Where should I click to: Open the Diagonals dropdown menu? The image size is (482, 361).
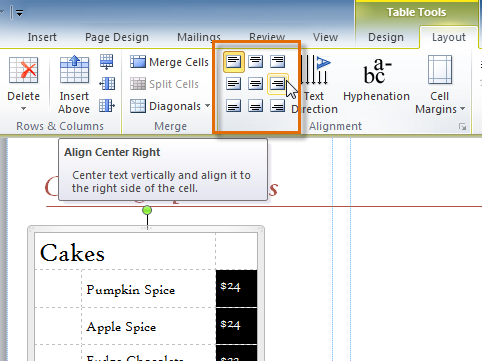click(170, 106)
